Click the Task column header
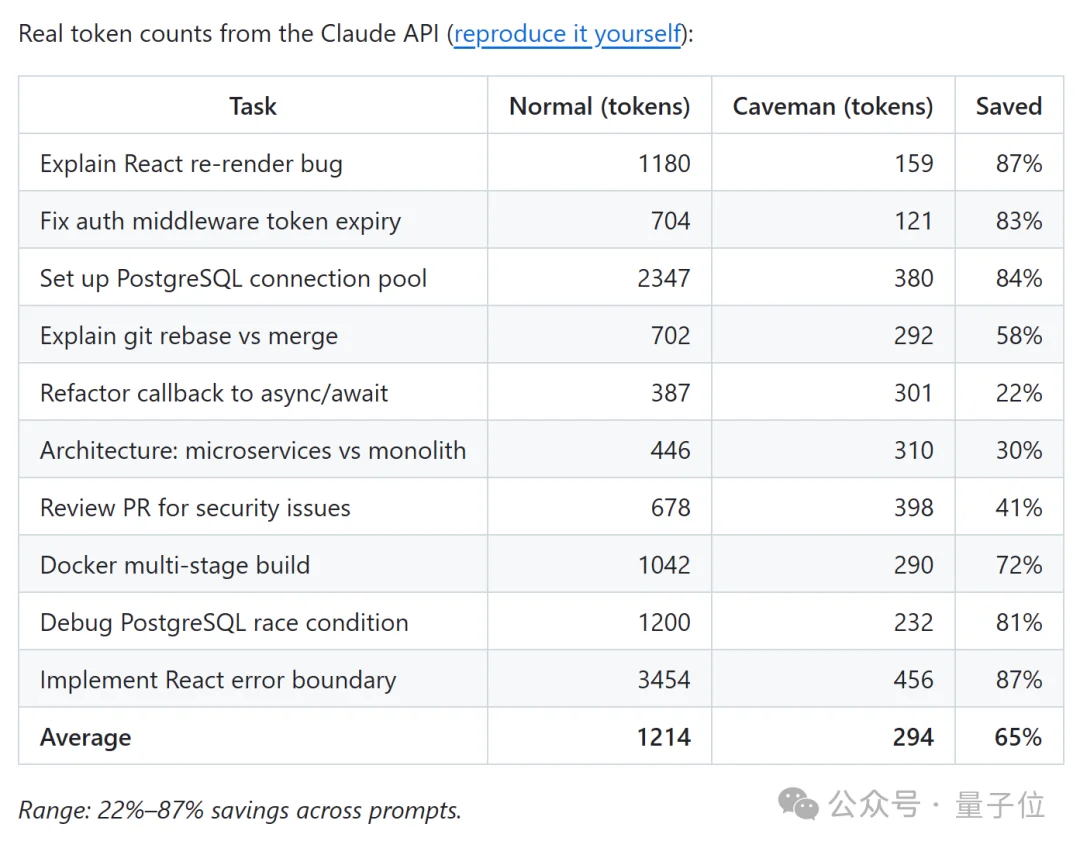Screen dimensions: 1080x848 (x=252, y=106)
